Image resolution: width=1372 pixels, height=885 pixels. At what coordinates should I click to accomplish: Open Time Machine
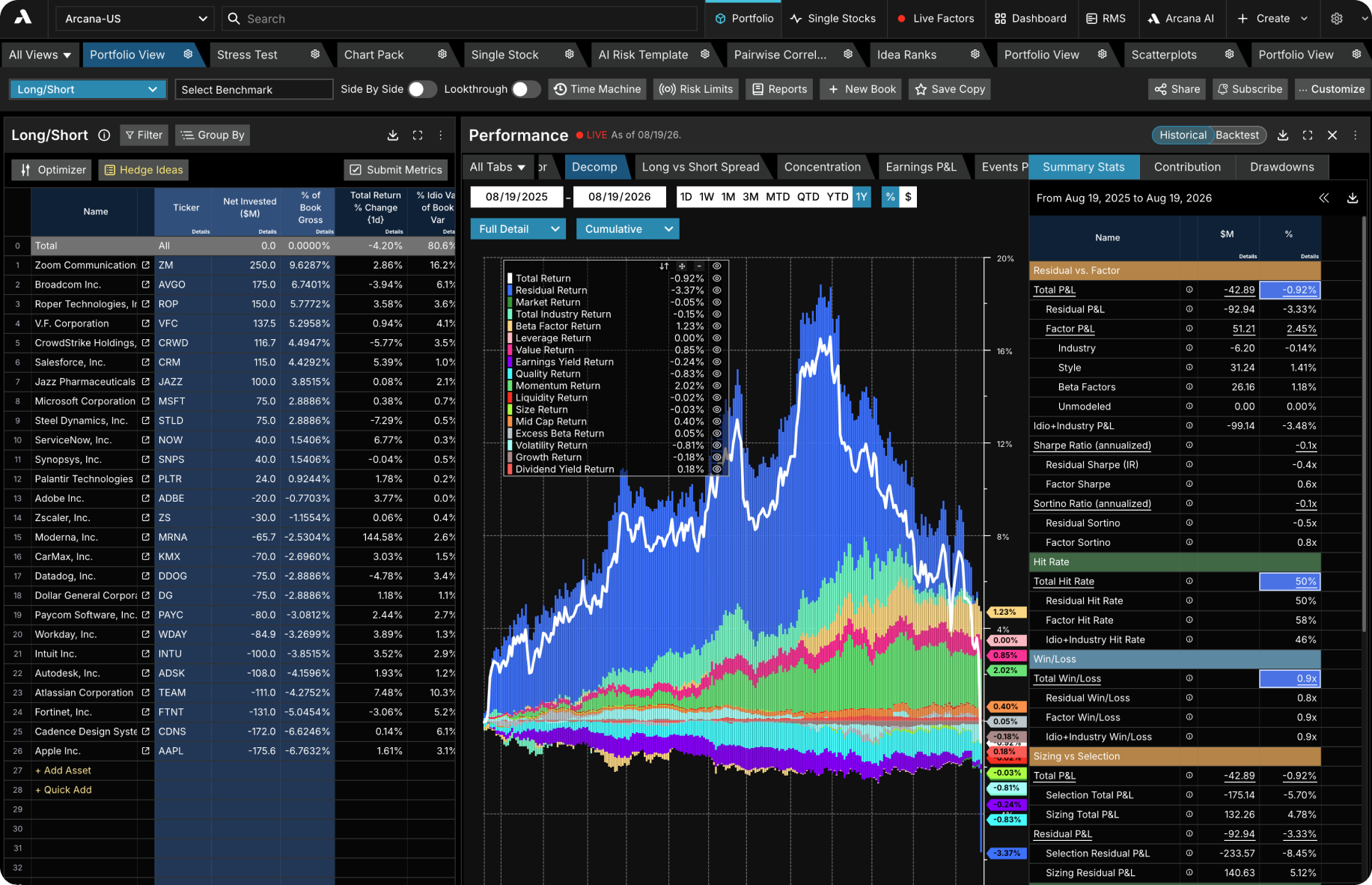(x=597, y=89)
